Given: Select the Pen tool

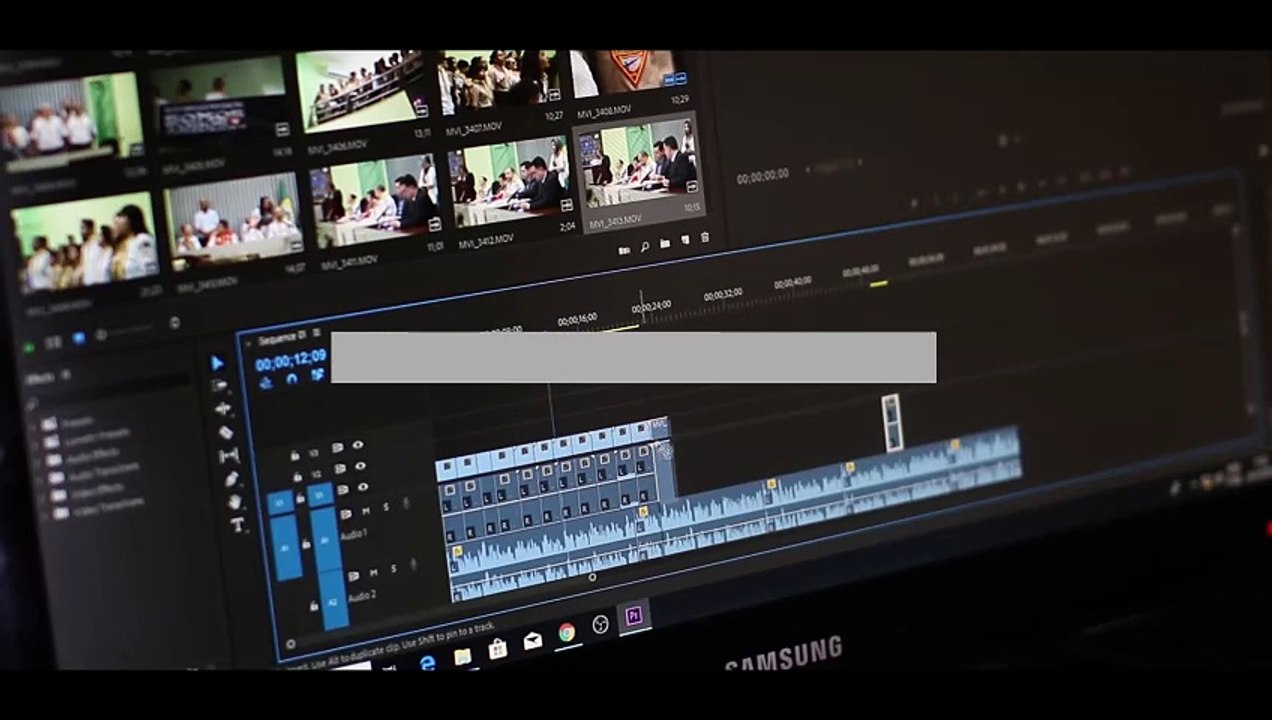Looking at the screenshot, I should pos(232,479).
